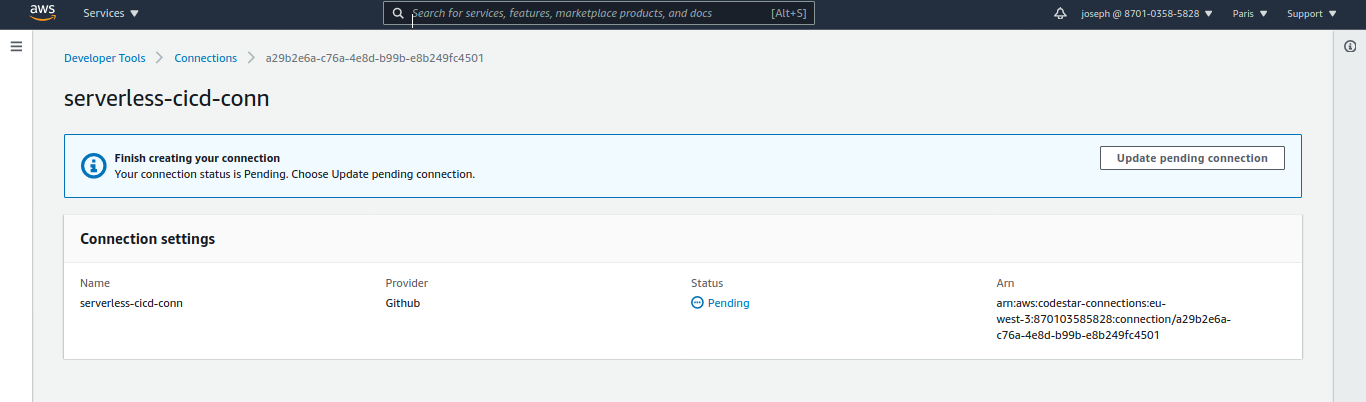Click Update pending connection button
This screenshot has height=402, width=1366.
[x=1192, y=158]
